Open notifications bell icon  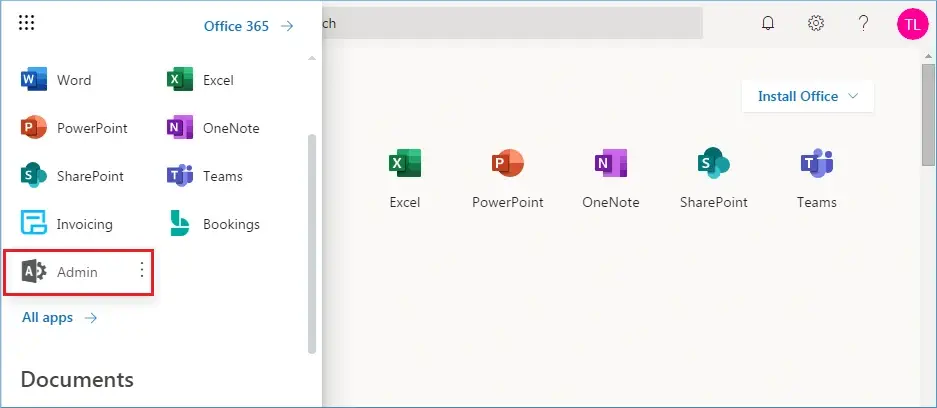[x=768, y=23]
